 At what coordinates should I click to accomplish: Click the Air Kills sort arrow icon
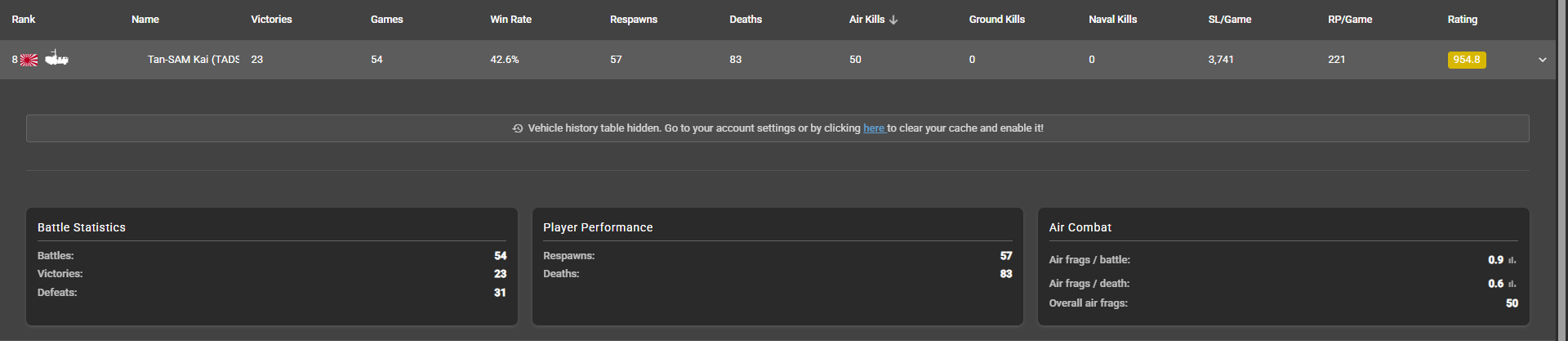(x=893, y=20)
